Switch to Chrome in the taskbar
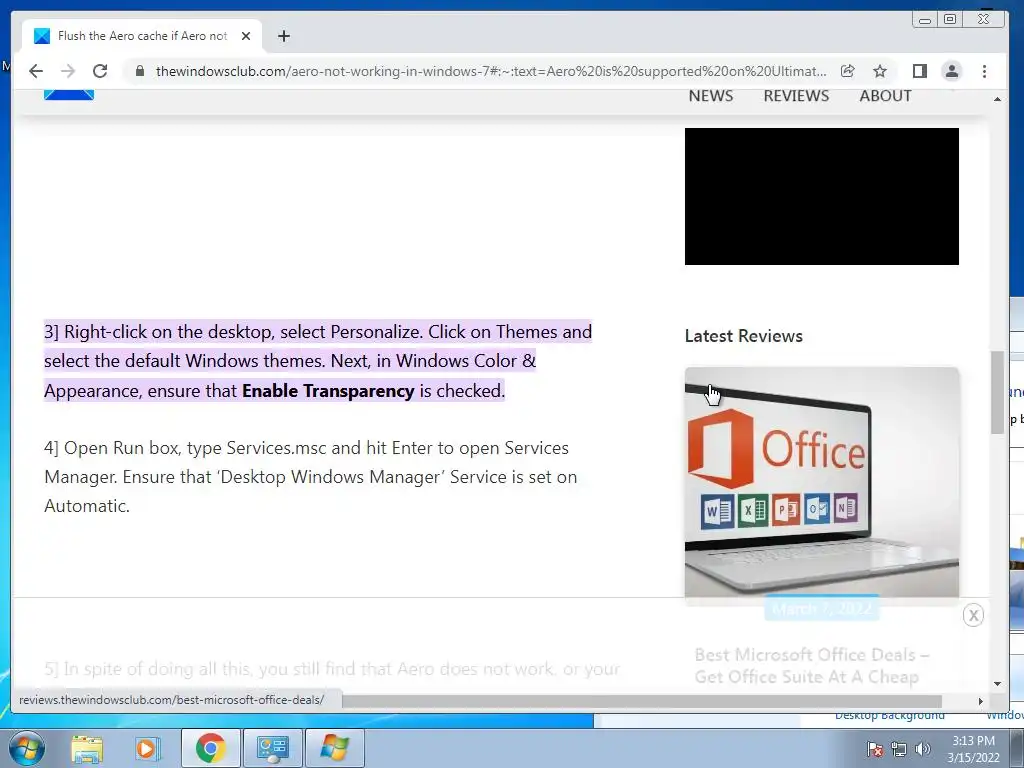The height and width of the screenshot is (768, 1024). tap(210, 748)
